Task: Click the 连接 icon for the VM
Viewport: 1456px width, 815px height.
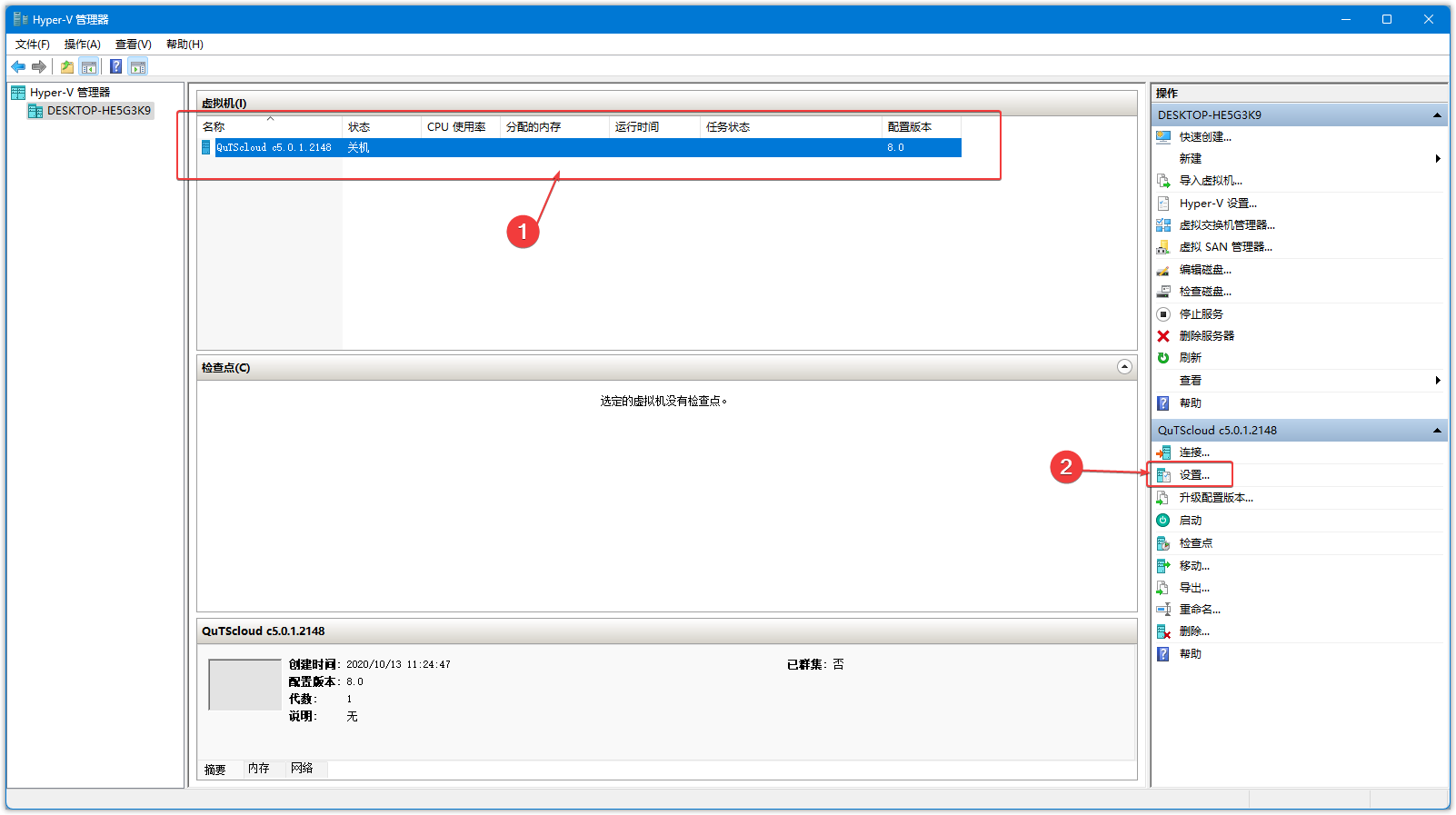Action: (1163, 452)
